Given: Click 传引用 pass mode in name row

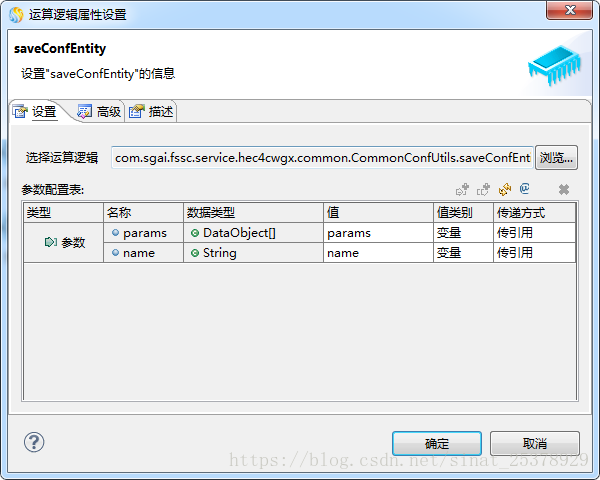Looking at the screenshot, I should (x=535, y=253).
